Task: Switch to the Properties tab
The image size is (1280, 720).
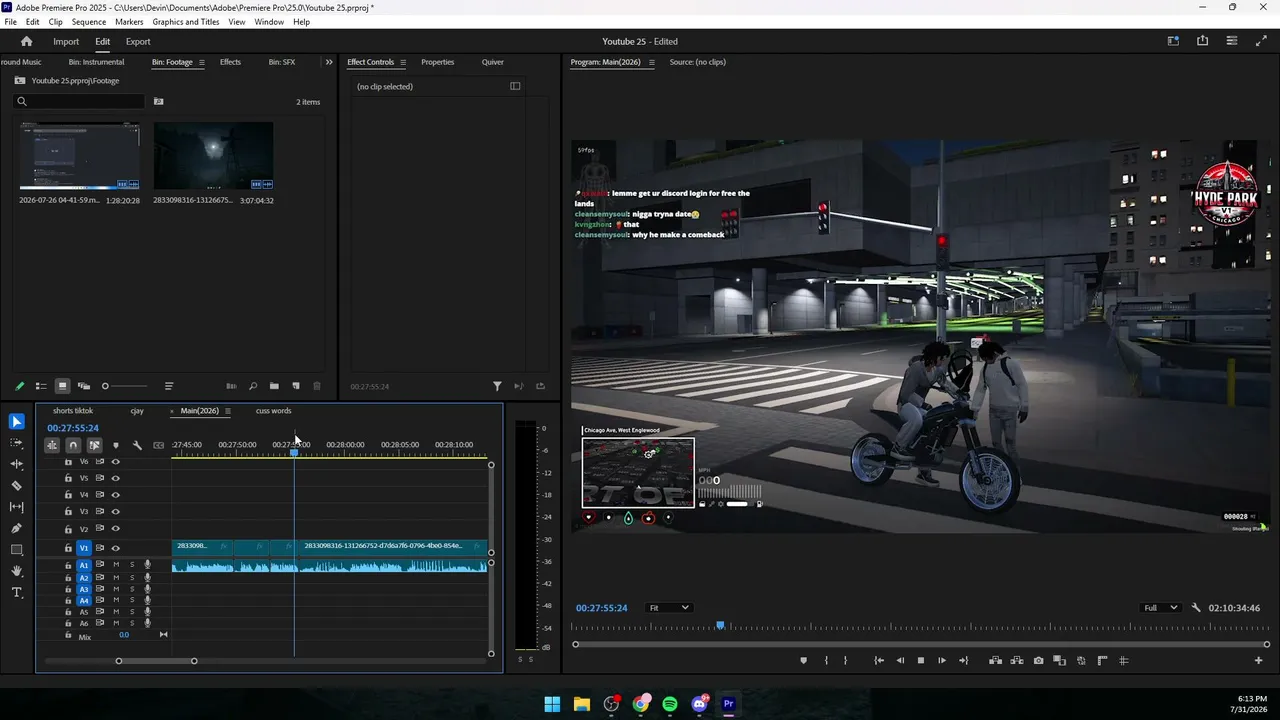Action: coord(437,62)
